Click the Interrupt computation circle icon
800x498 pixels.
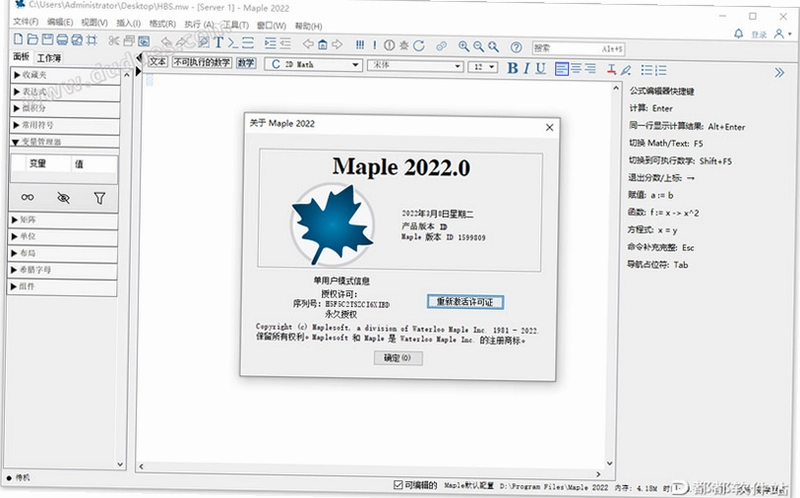click(389, 45)
